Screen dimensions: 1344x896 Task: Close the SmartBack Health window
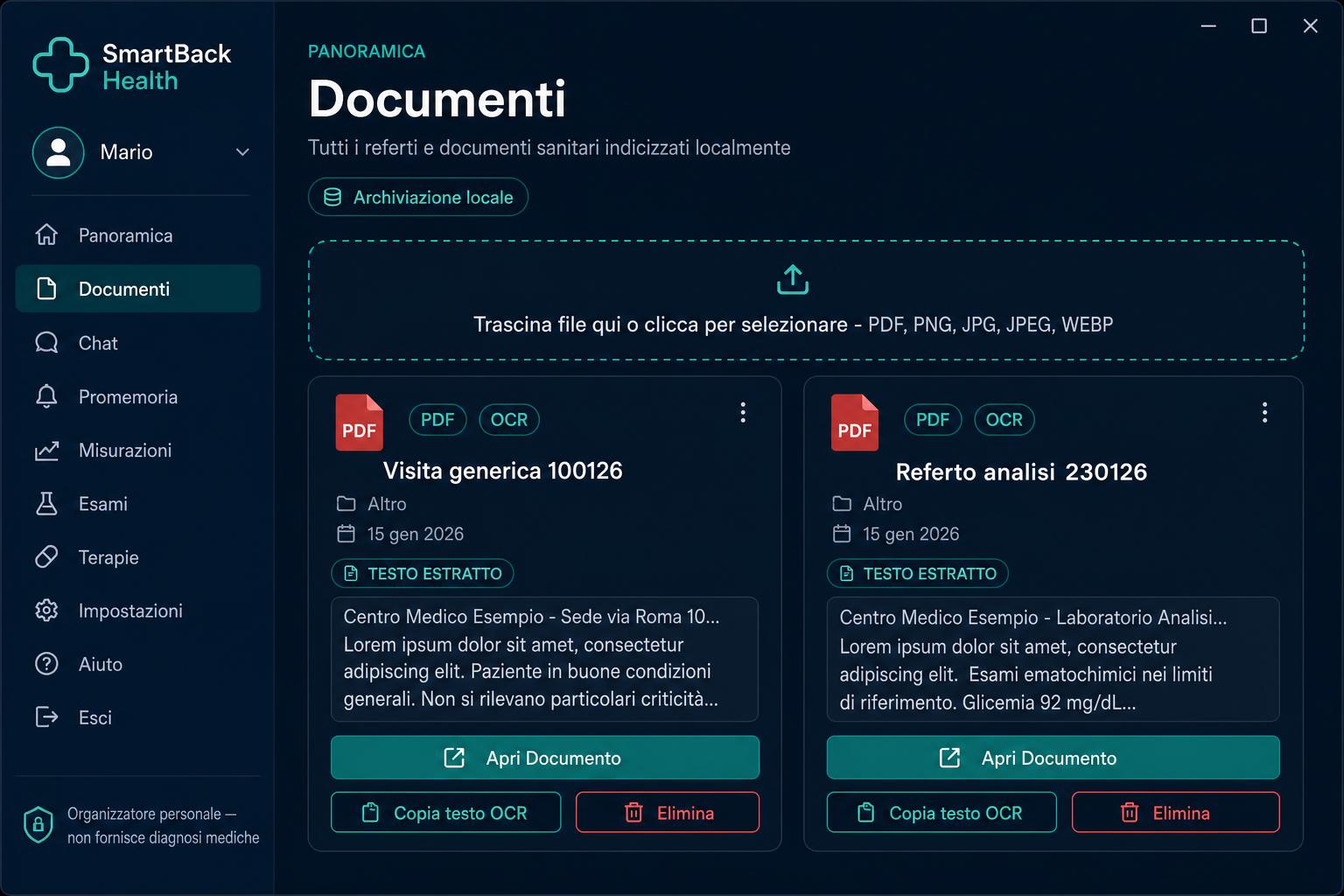[x=1310, y=26]
